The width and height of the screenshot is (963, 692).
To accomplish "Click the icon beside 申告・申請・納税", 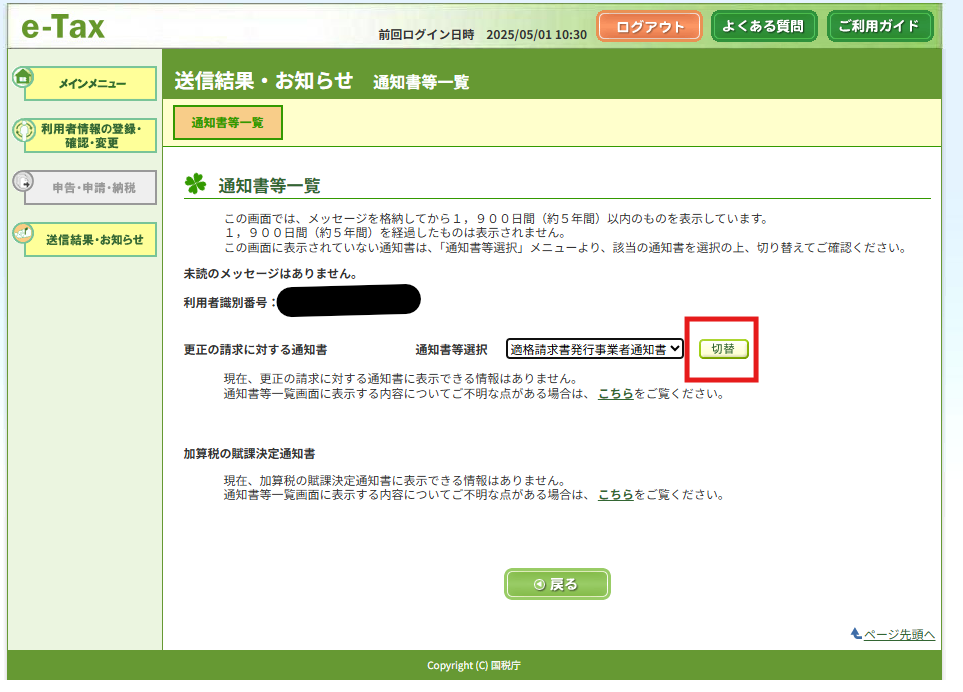I will pyautogui.click(x=23, y=182).
